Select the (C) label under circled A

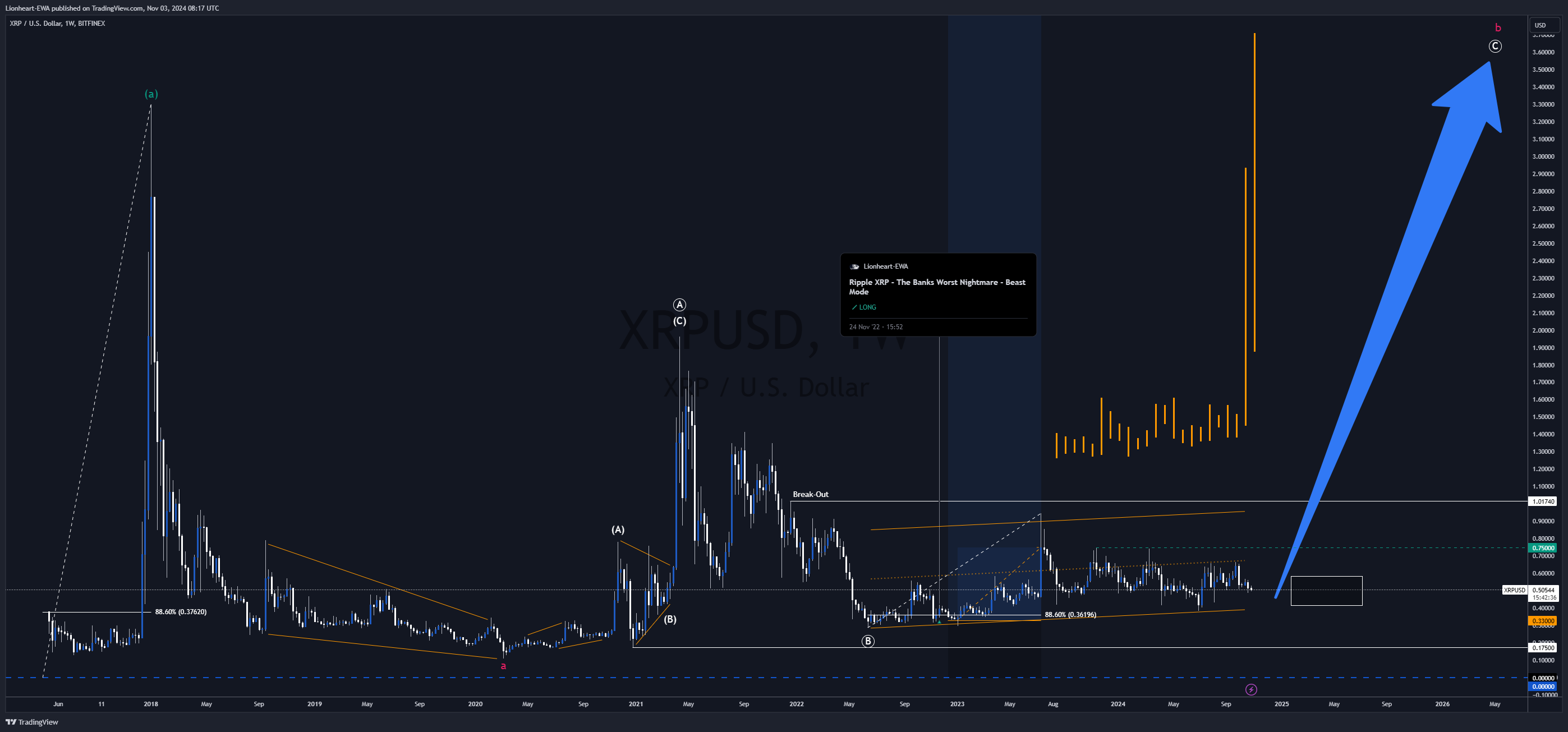point(679,321)
